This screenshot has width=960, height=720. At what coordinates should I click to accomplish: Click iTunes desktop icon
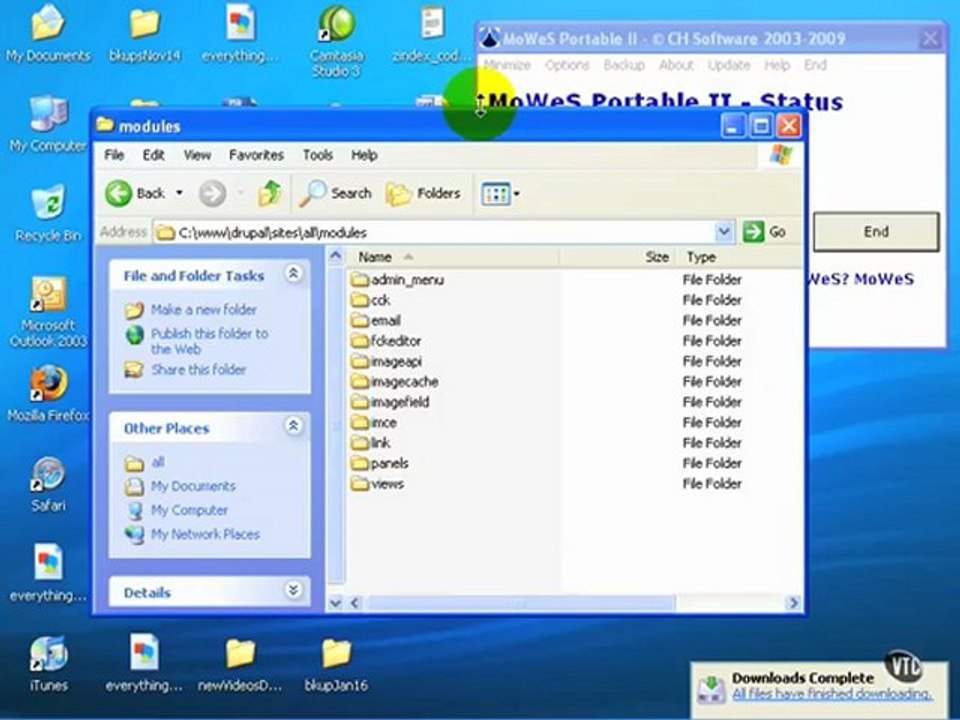click(x=48, y=664)
